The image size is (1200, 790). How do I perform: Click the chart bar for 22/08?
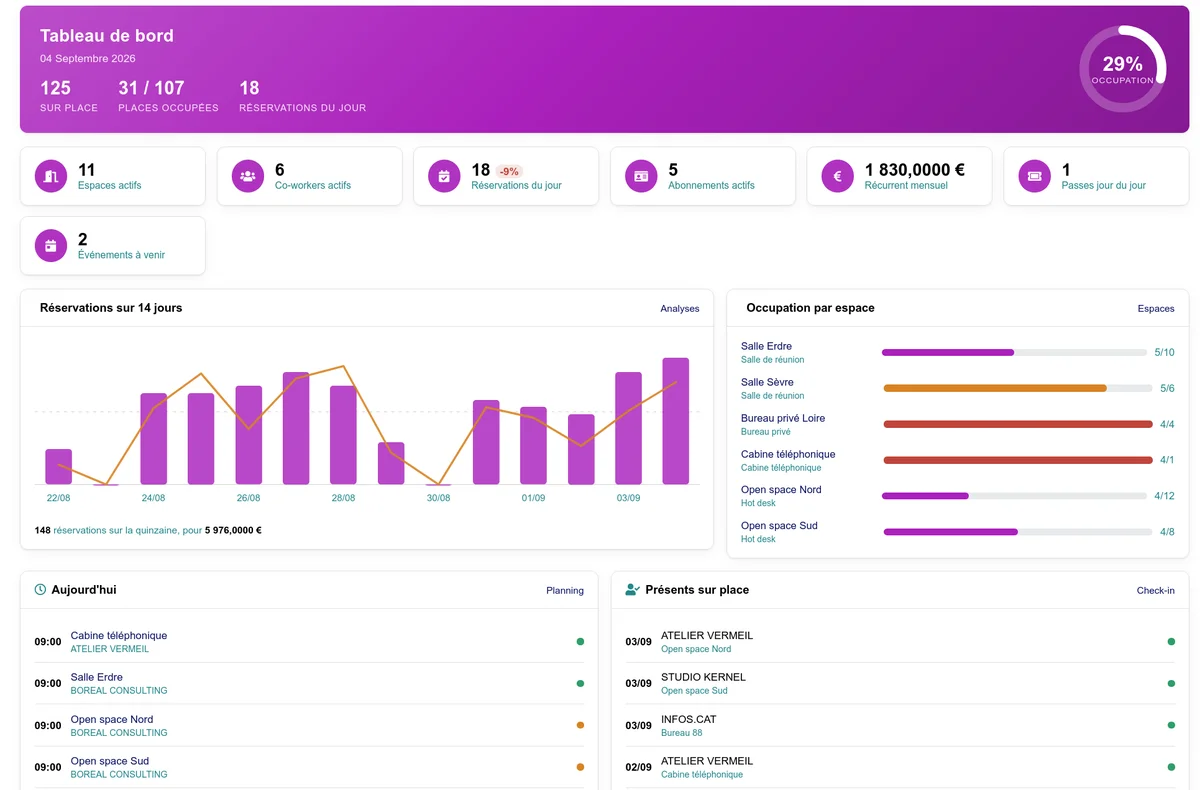click(x=59, y=467)
